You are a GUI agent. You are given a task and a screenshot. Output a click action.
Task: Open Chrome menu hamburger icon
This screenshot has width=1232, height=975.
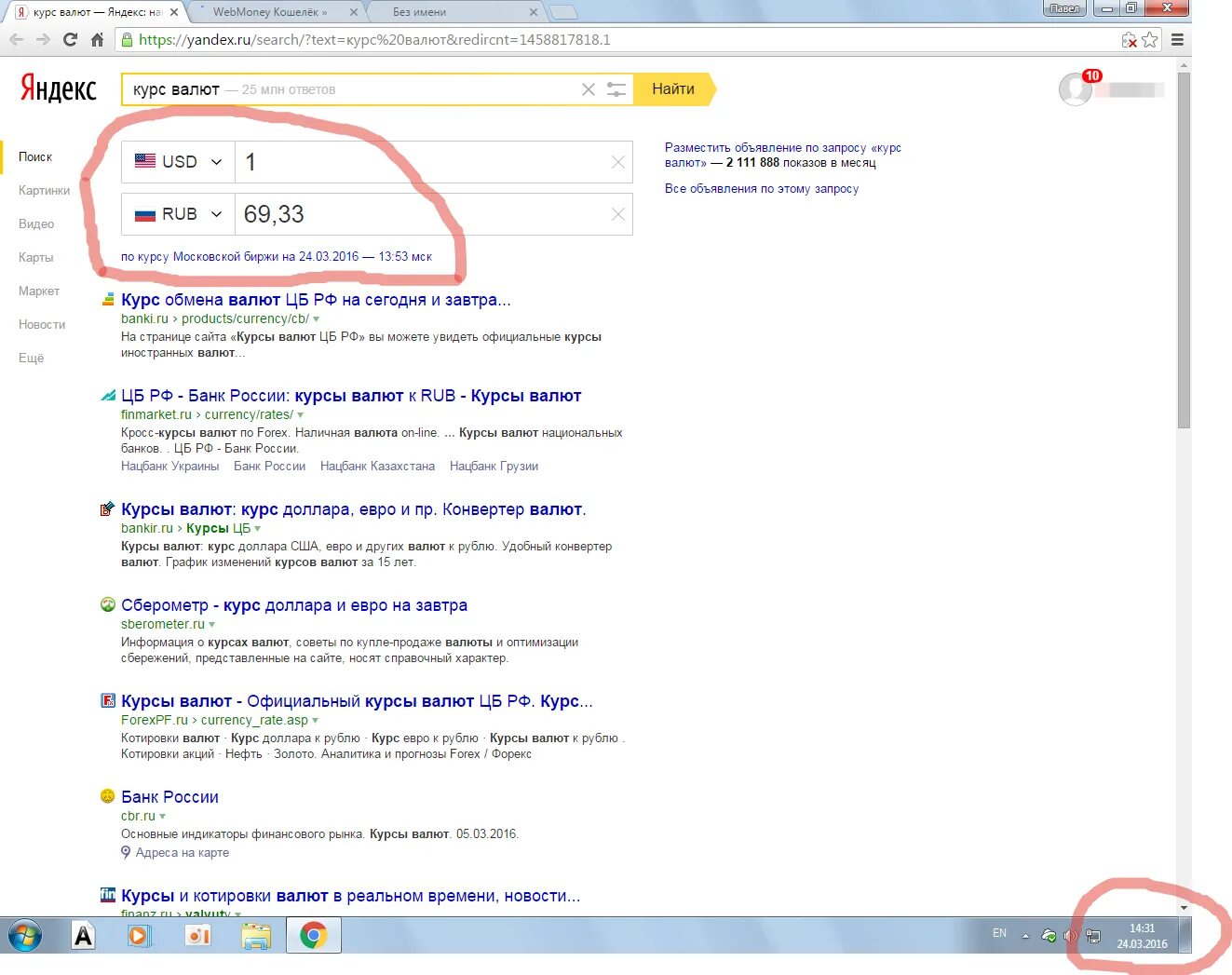pyautogui.click(x=1177, y=40)
